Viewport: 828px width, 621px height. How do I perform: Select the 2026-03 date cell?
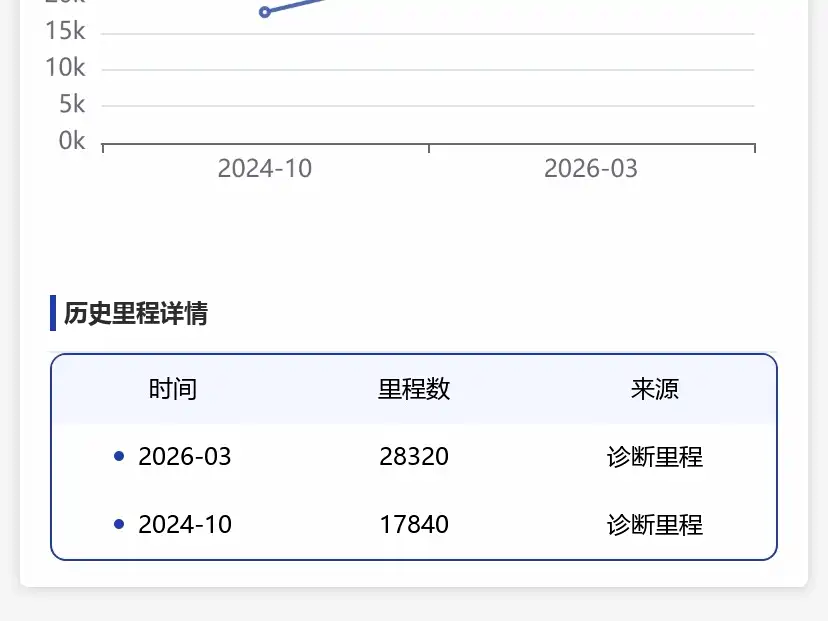tap(185, 456)
